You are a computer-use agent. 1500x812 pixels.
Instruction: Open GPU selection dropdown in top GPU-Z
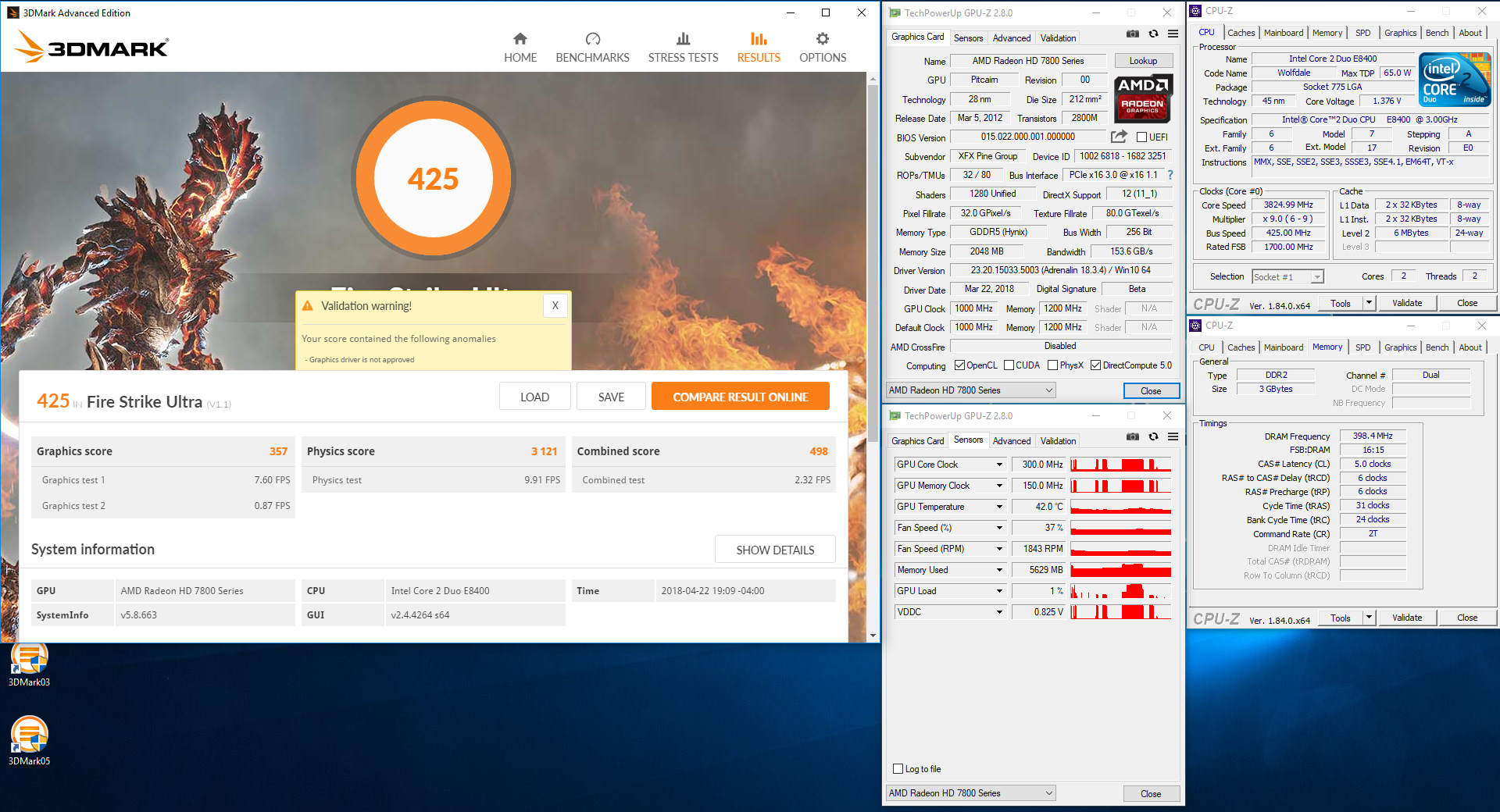tap(971, 390)
